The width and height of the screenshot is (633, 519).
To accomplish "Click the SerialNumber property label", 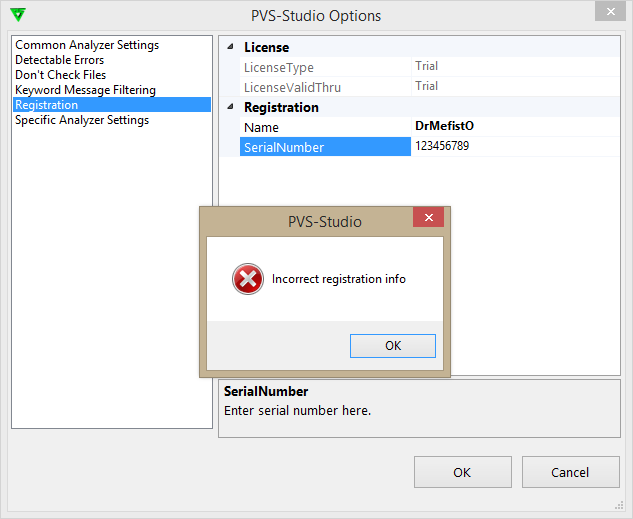I will coord(284,147).
